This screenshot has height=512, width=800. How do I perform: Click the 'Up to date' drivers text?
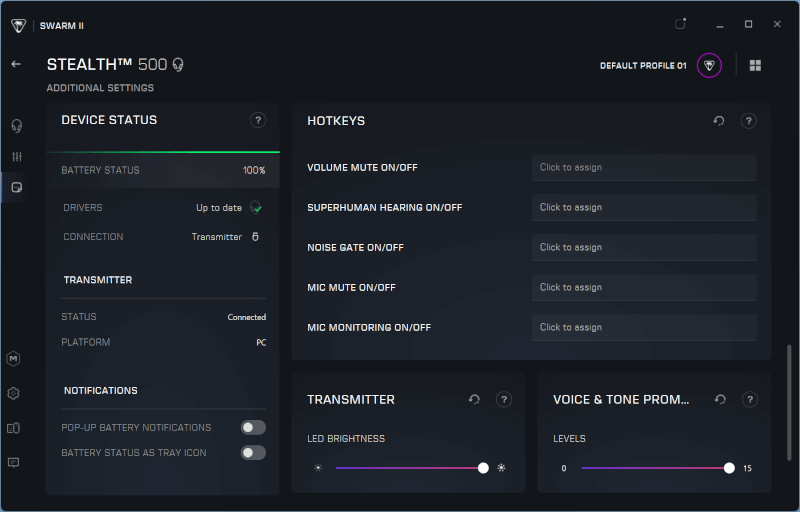tap(219, 208)
